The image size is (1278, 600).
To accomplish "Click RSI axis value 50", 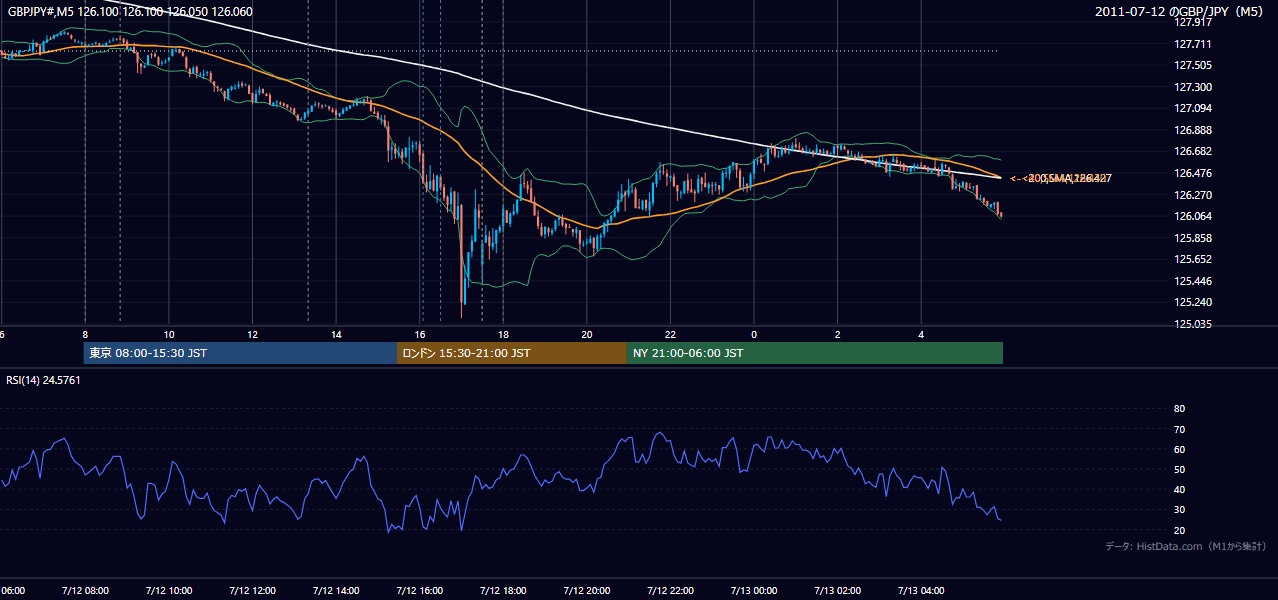I will coord(1179,470).
